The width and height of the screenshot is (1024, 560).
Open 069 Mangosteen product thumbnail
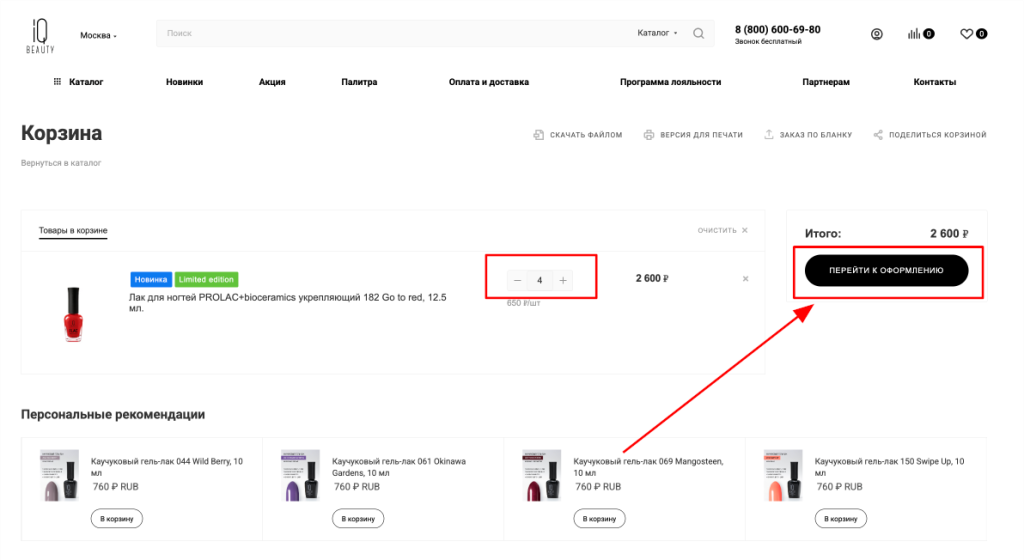[x=542, y=475]
